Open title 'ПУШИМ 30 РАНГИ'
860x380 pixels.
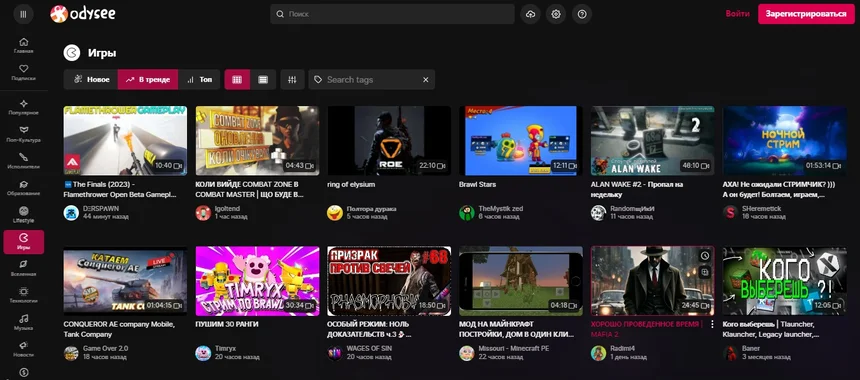[227, 325]
